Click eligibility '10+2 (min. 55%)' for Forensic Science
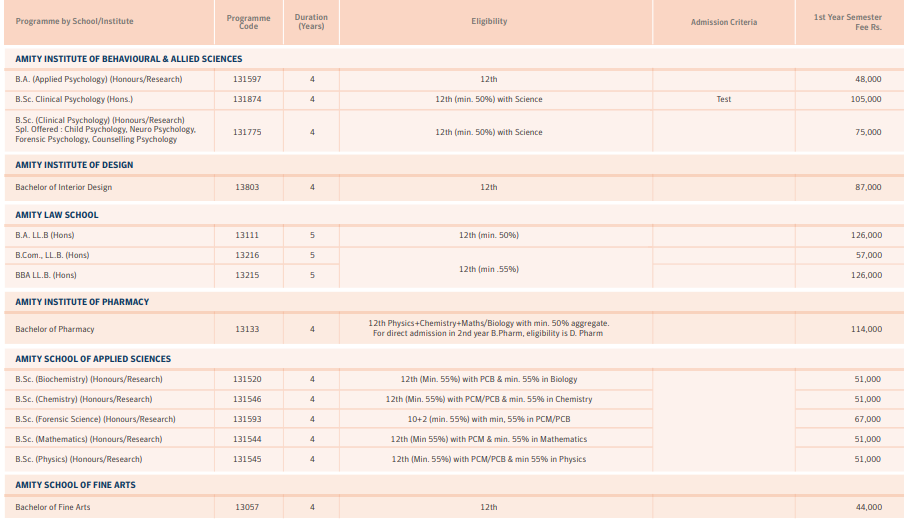This screenshot has height=523, width=906. (439, 420)
